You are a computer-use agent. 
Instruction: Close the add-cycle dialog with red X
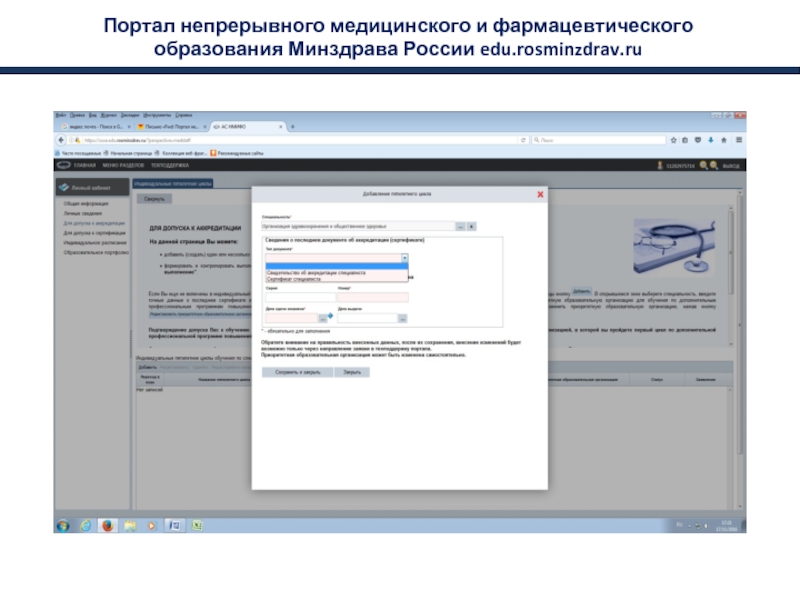coord(541,194)
